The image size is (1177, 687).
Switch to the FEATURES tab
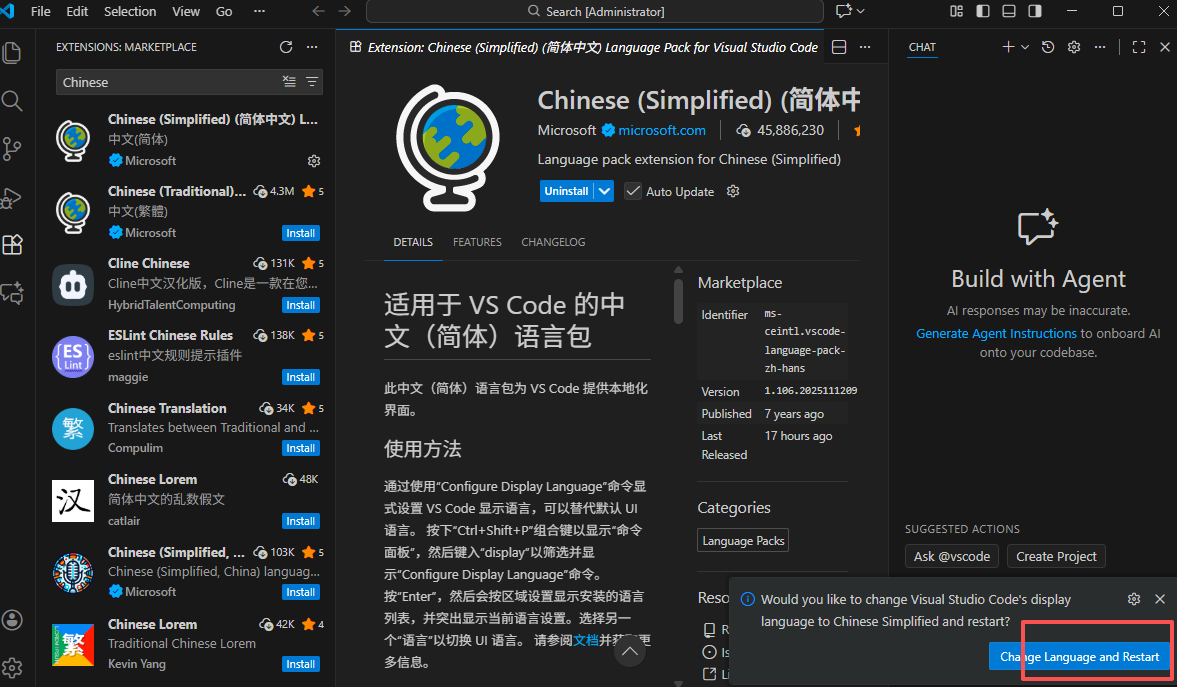(x=477, y=242)
